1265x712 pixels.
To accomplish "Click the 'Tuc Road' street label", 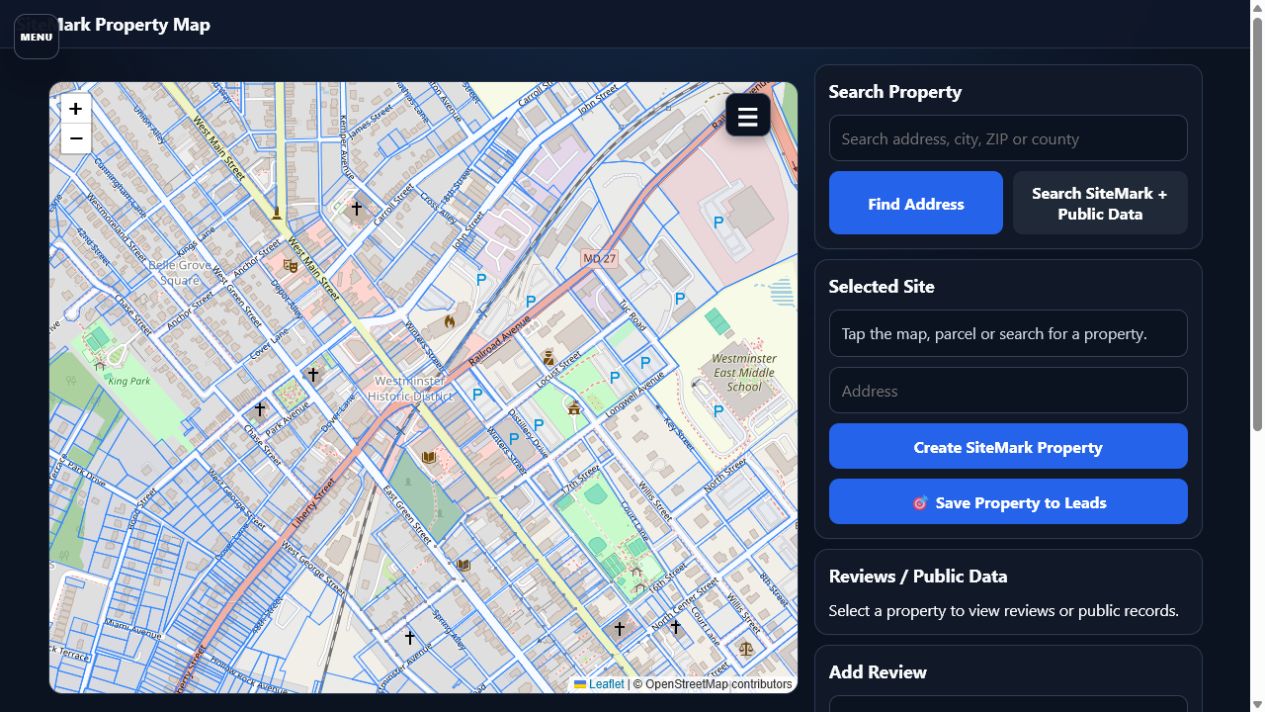I will click(x=632, y=315).
